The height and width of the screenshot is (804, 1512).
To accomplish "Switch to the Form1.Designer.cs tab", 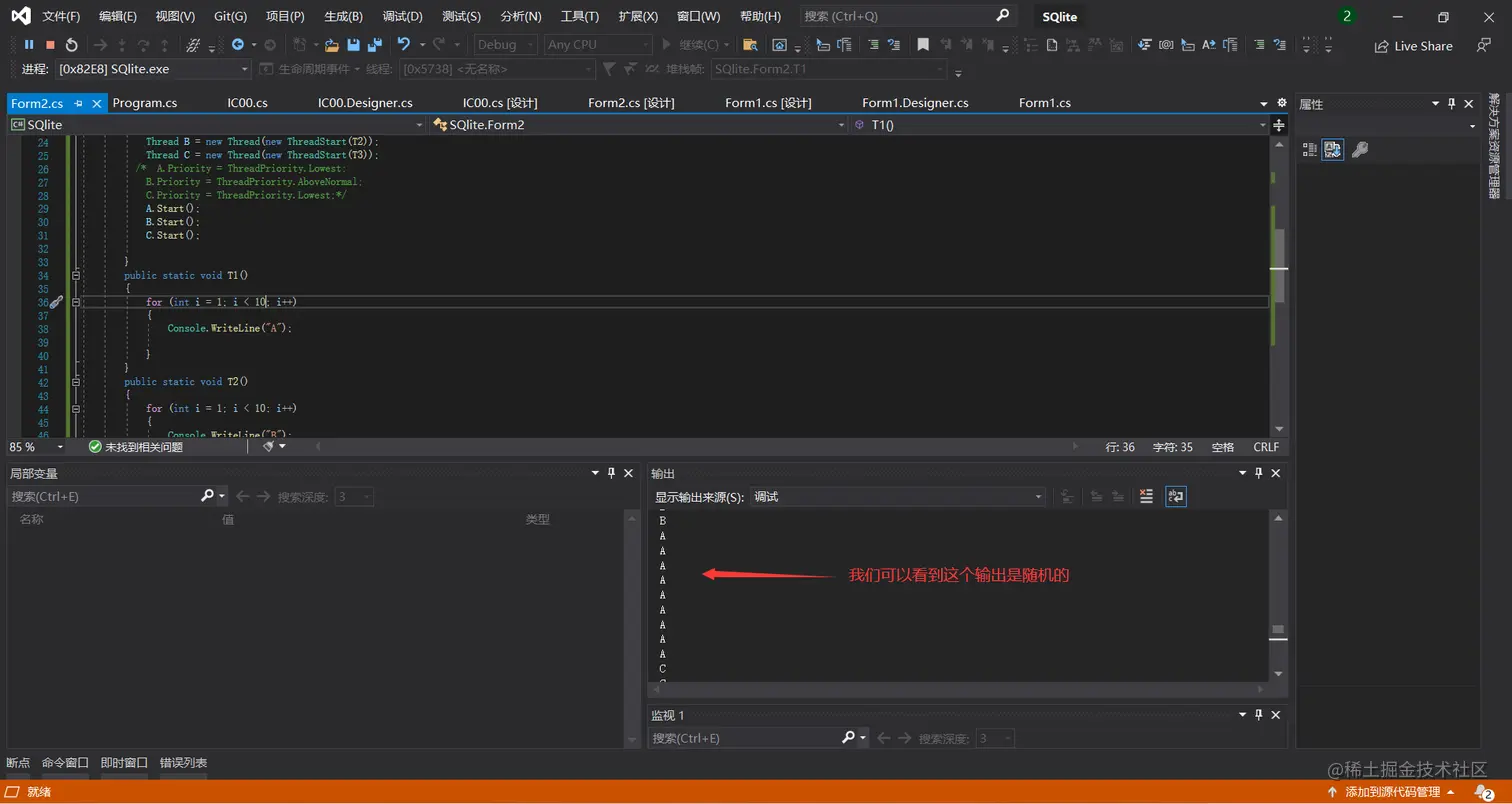I will (x=915, y=103).
